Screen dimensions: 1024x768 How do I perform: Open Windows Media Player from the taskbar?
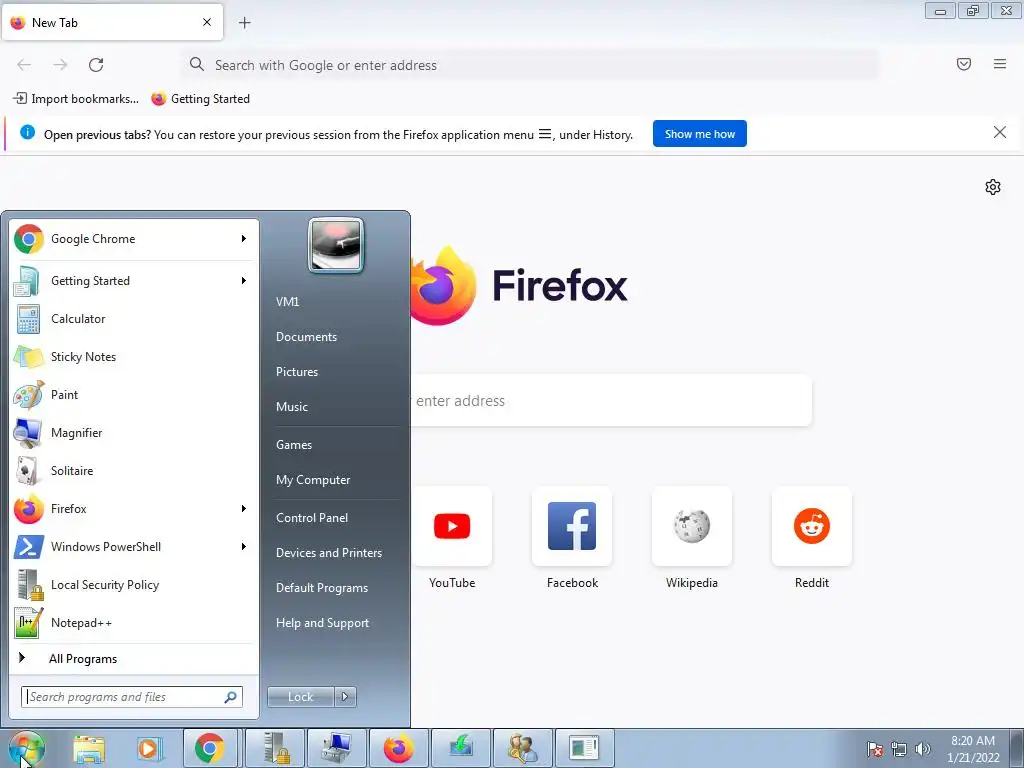pos(150,748)
